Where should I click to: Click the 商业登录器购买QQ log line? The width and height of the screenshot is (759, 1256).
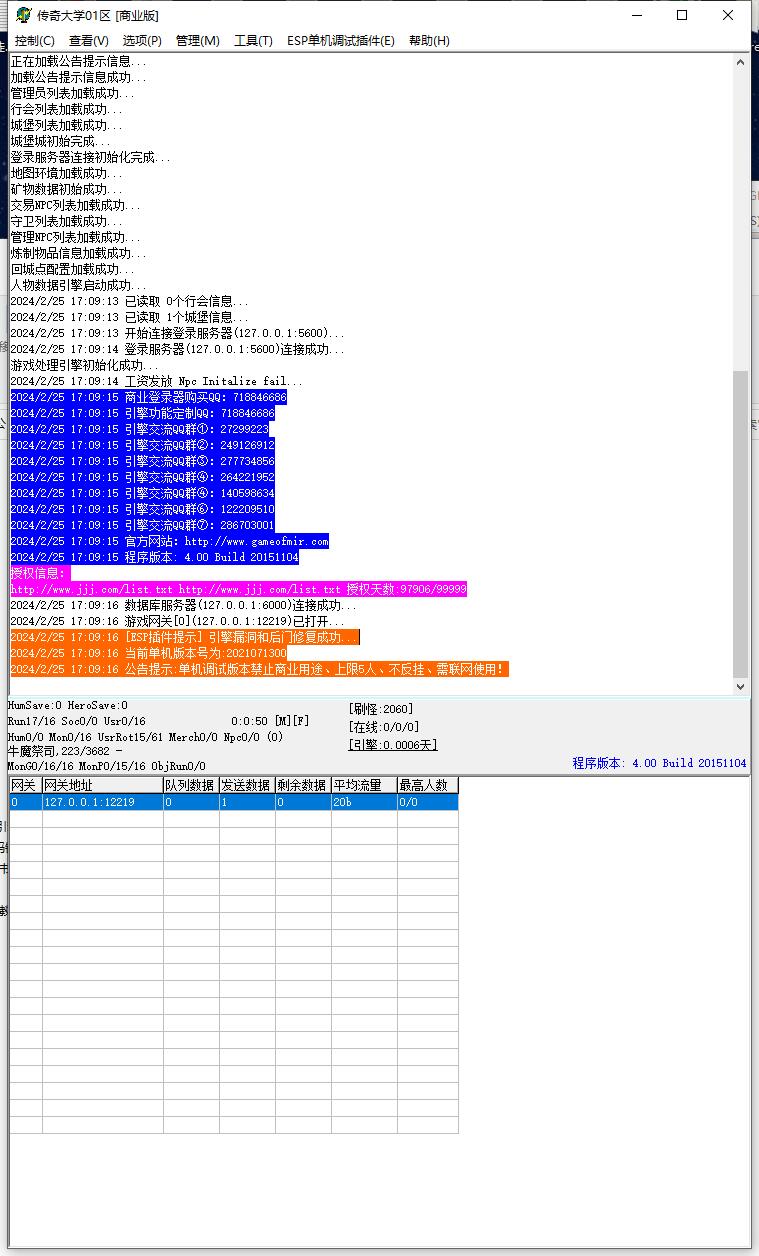pos(148,397)
